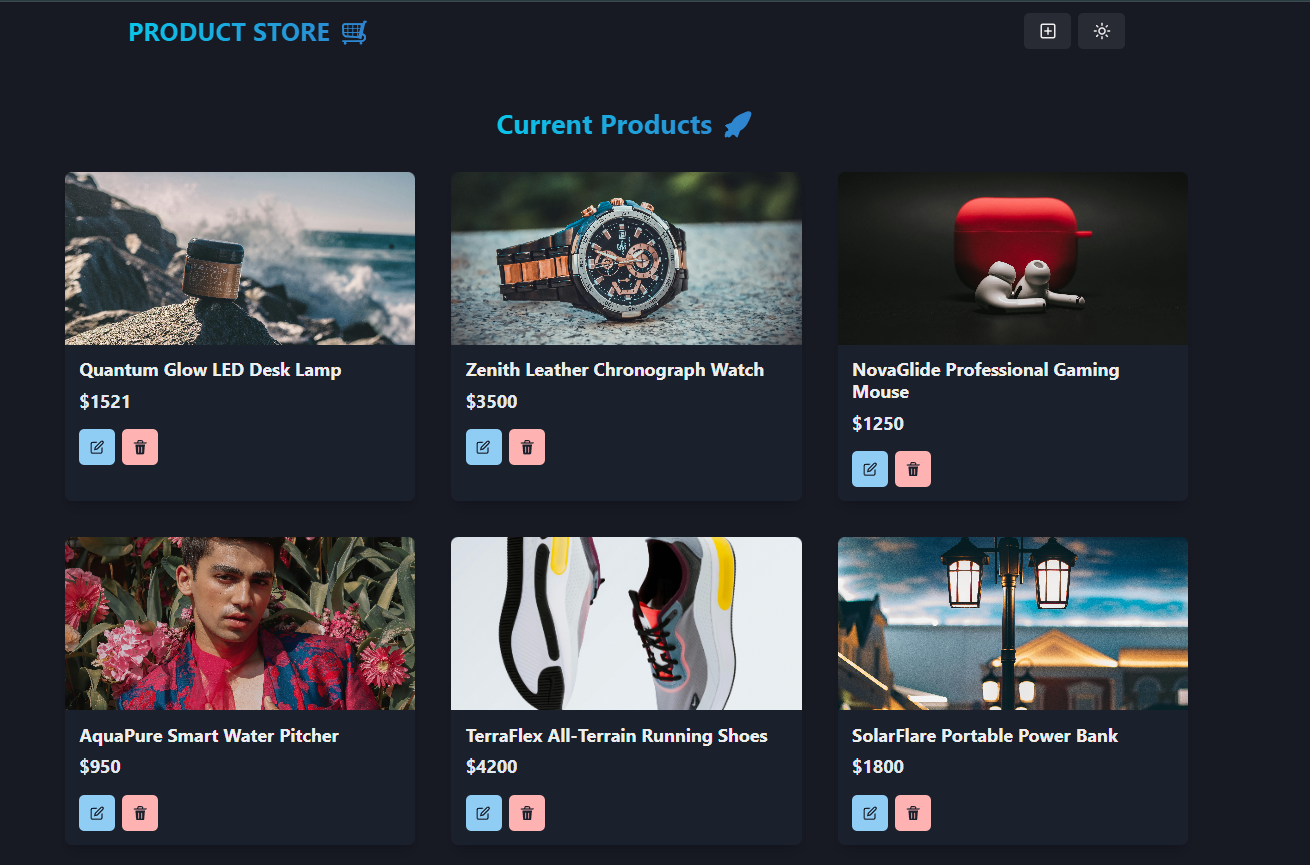Click the delete icon for Quantum Glow LED Desk Lamp
Image resolution: width=1310 pixels, height=865 pixels.
coord(140,447)
